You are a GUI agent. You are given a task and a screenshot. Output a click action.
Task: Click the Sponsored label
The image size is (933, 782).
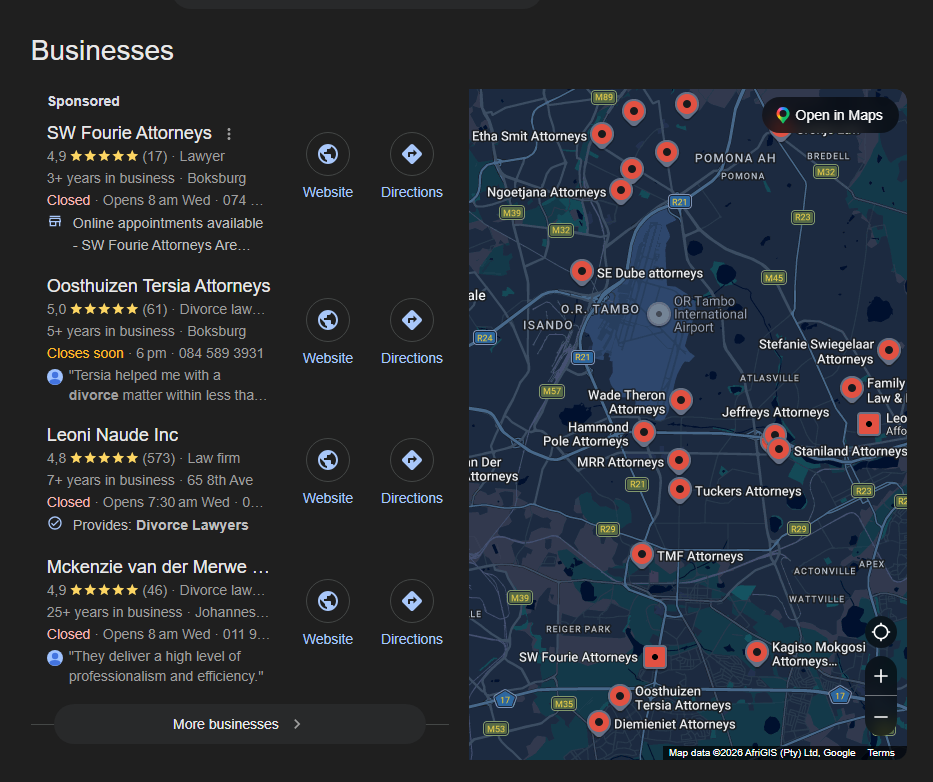pyautogui.click(x=84, y=101)
